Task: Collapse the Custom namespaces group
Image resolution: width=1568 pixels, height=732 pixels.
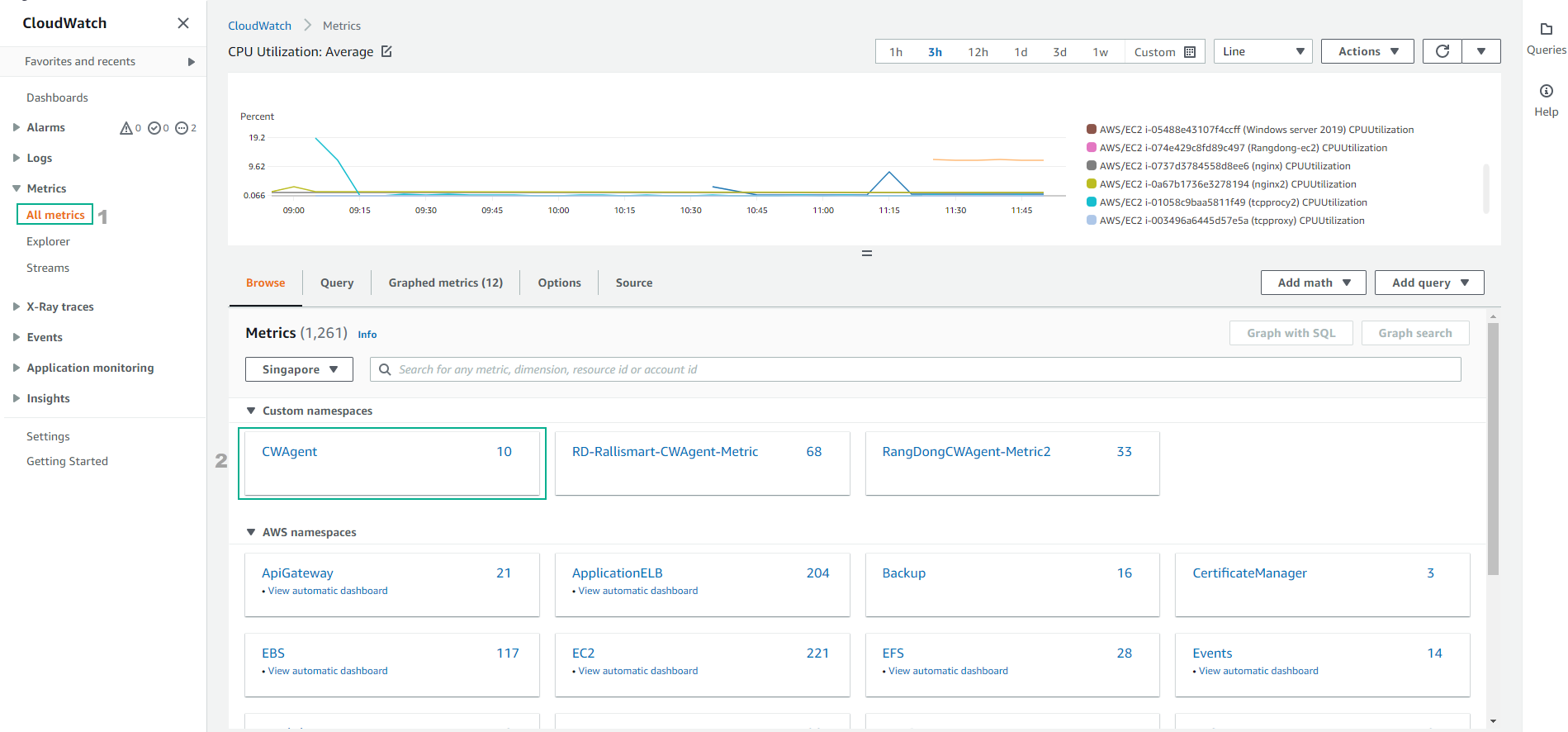Action: [251, 411]
